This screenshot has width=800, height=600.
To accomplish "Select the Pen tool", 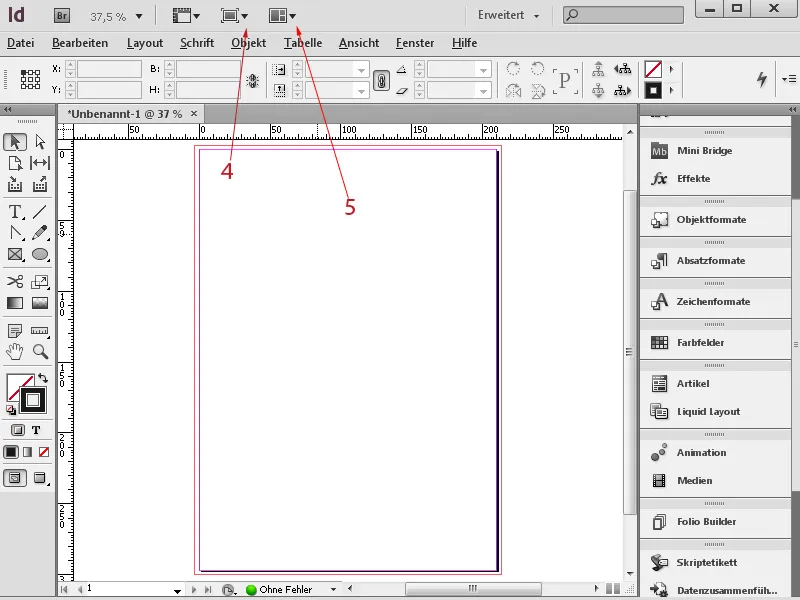I will click(14, 233).
